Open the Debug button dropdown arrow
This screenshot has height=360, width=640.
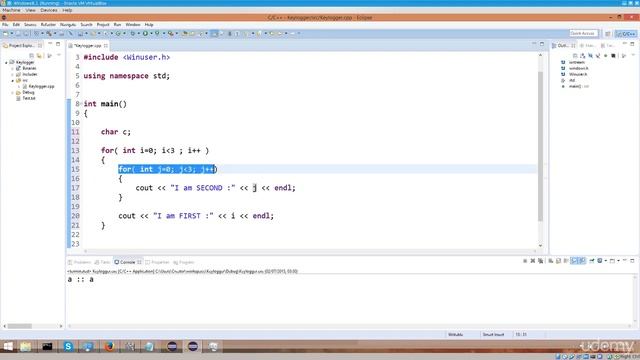point(138,33)
